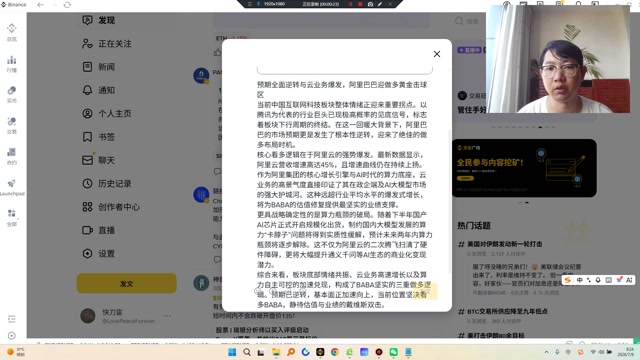Click the weather widget on taskbar

[16, 352]
